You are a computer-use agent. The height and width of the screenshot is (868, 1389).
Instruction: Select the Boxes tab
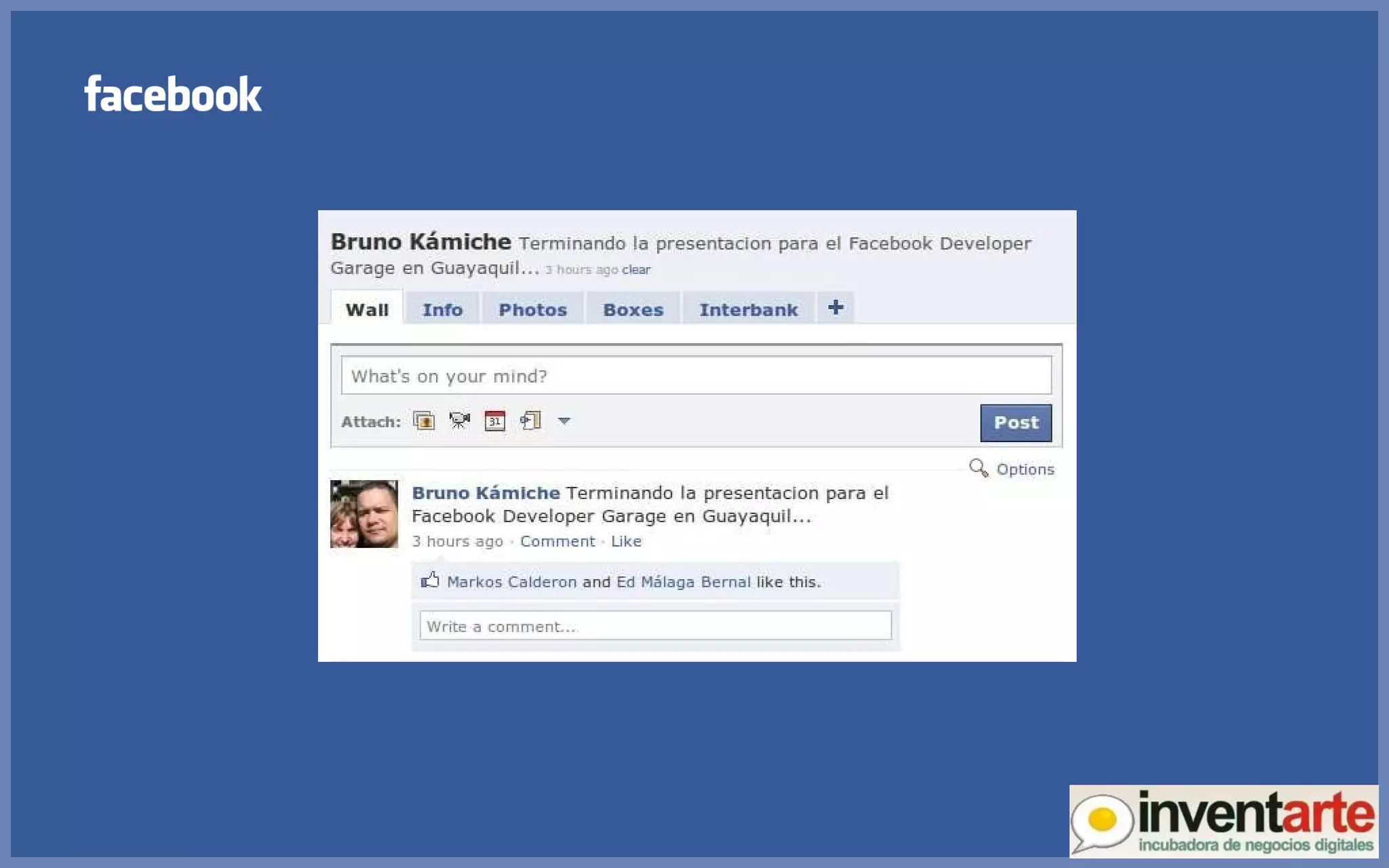click(x=633, y=310)
